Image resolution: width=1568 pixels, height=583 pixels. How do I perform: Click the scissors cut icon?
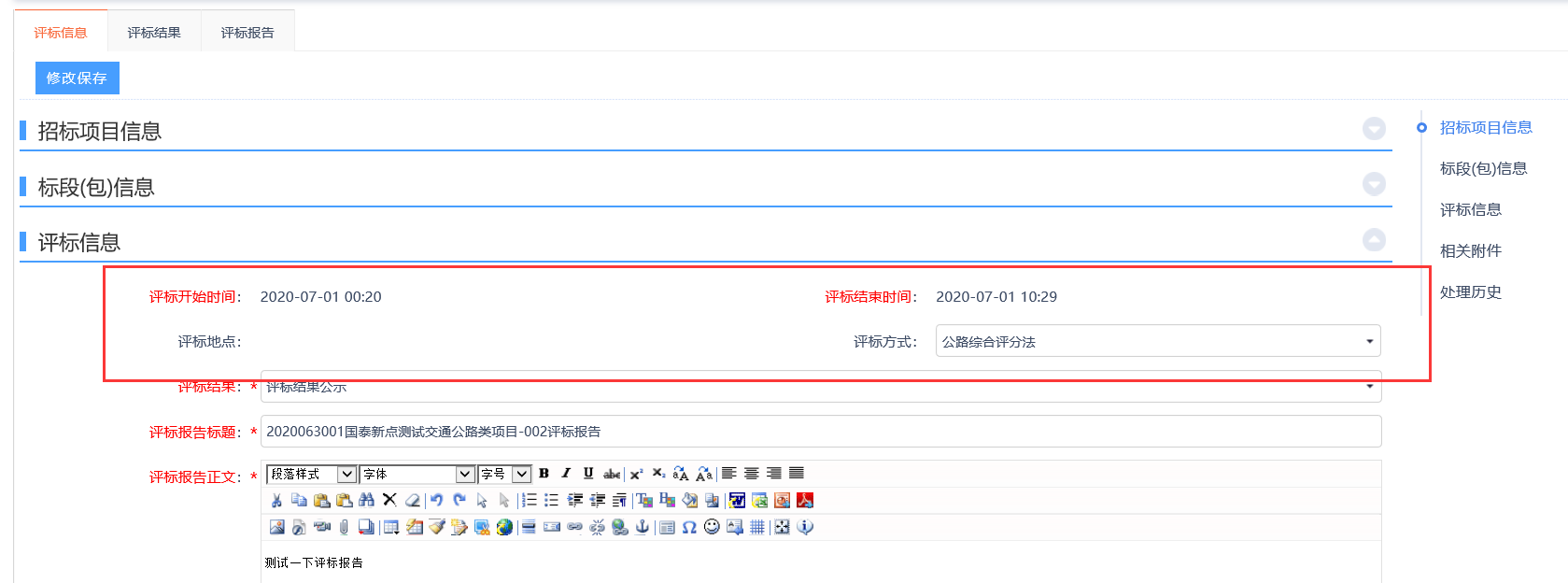click(x=276, y=501)
